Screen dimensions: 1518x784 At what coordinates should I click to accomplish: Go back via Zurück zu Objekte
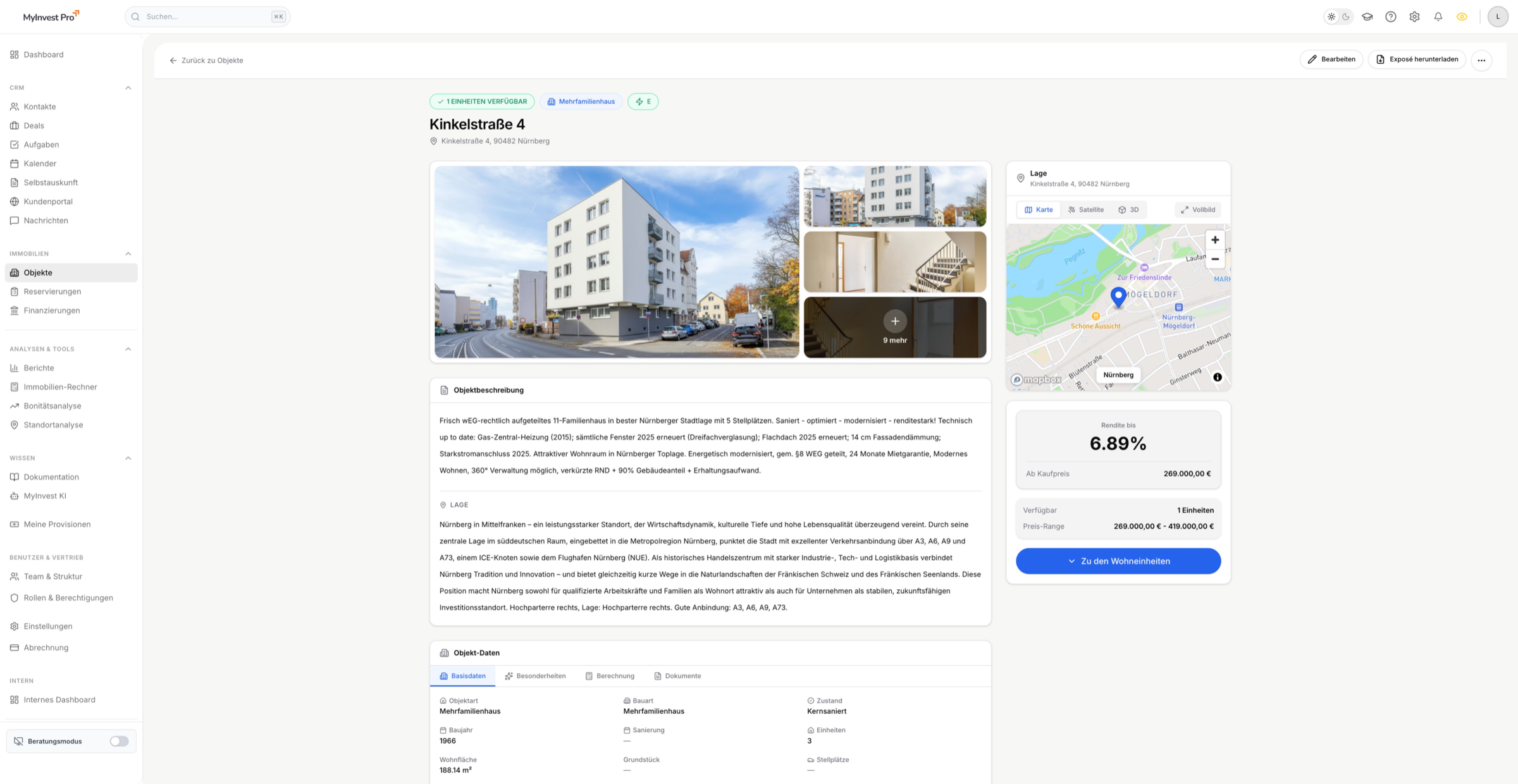pos(206,60)
